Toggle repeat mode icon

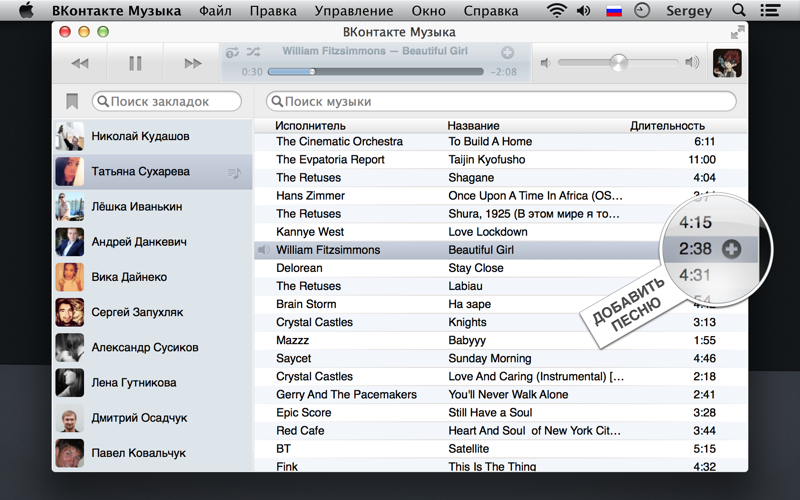click(232, 52)
